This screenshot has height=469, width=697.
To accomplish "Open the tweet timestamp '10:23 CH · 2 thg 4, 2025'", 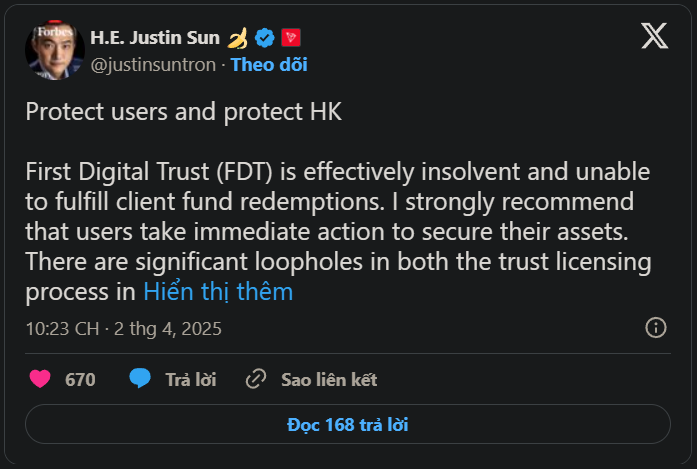I will pyautogui.click(x=124, y=329).
